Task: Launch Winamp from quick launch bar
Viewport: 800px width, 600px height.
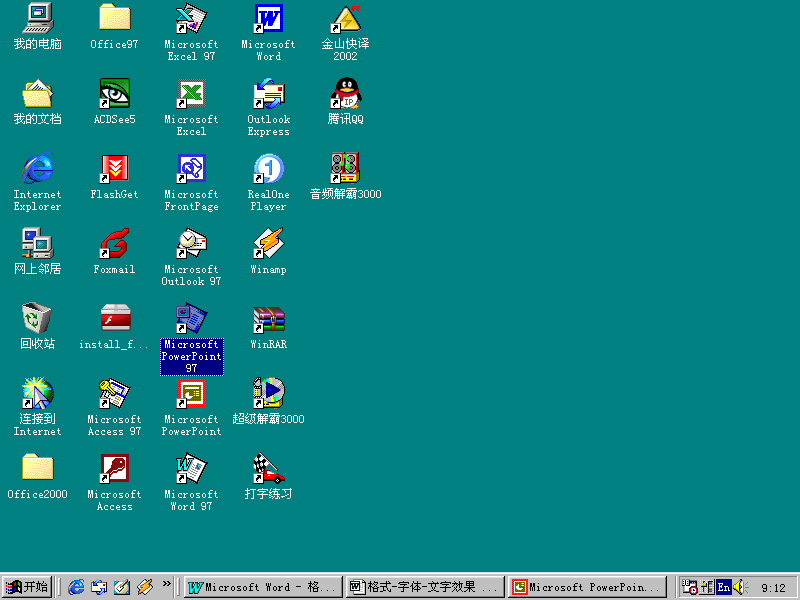Action: (145, 587)
